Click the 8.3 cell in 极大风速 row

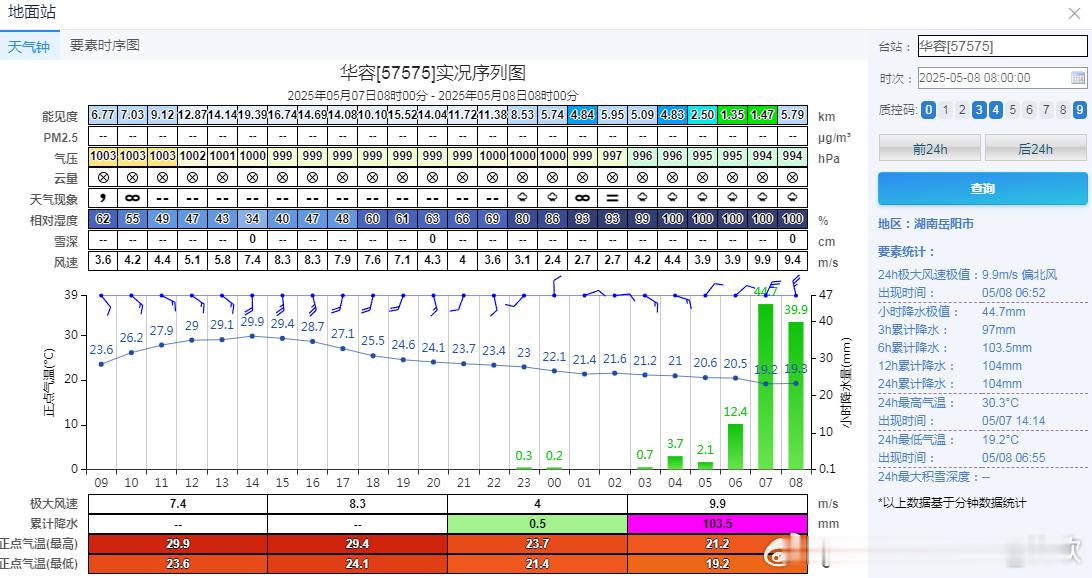[357, 503]
